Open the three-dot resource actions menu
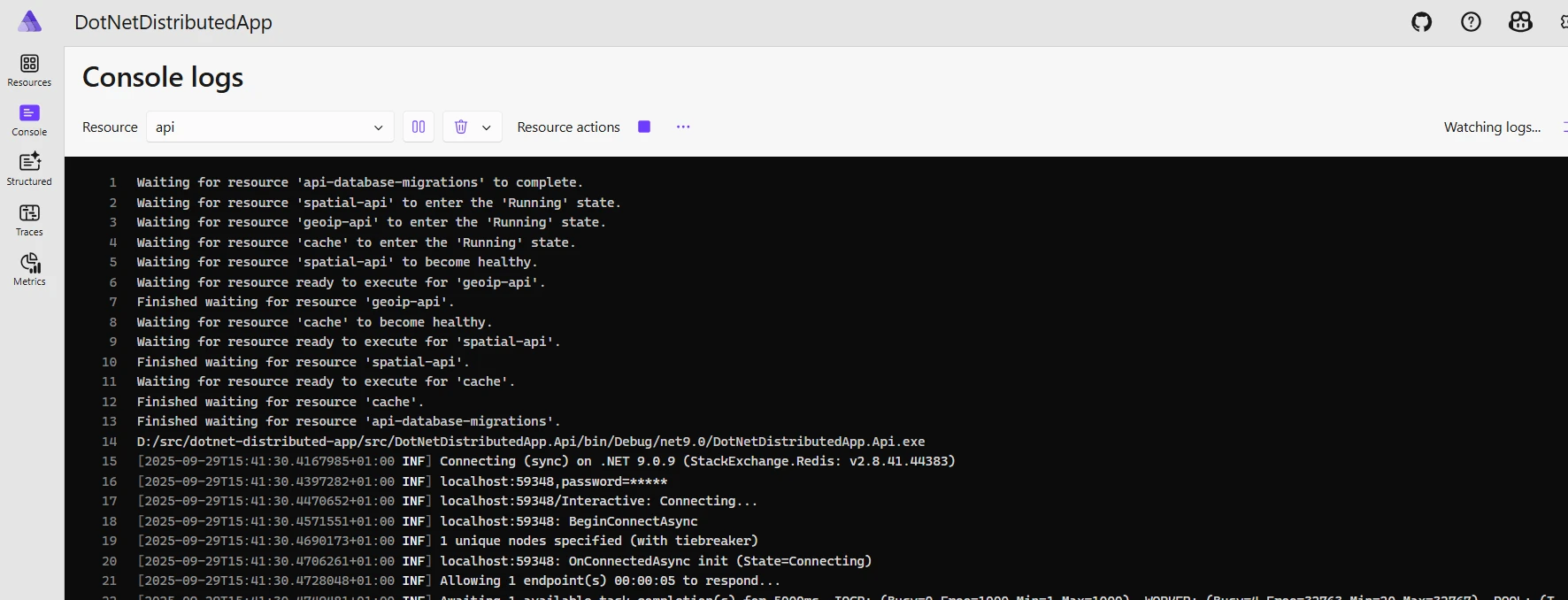The image size is (1568, 600). point(683,127)
